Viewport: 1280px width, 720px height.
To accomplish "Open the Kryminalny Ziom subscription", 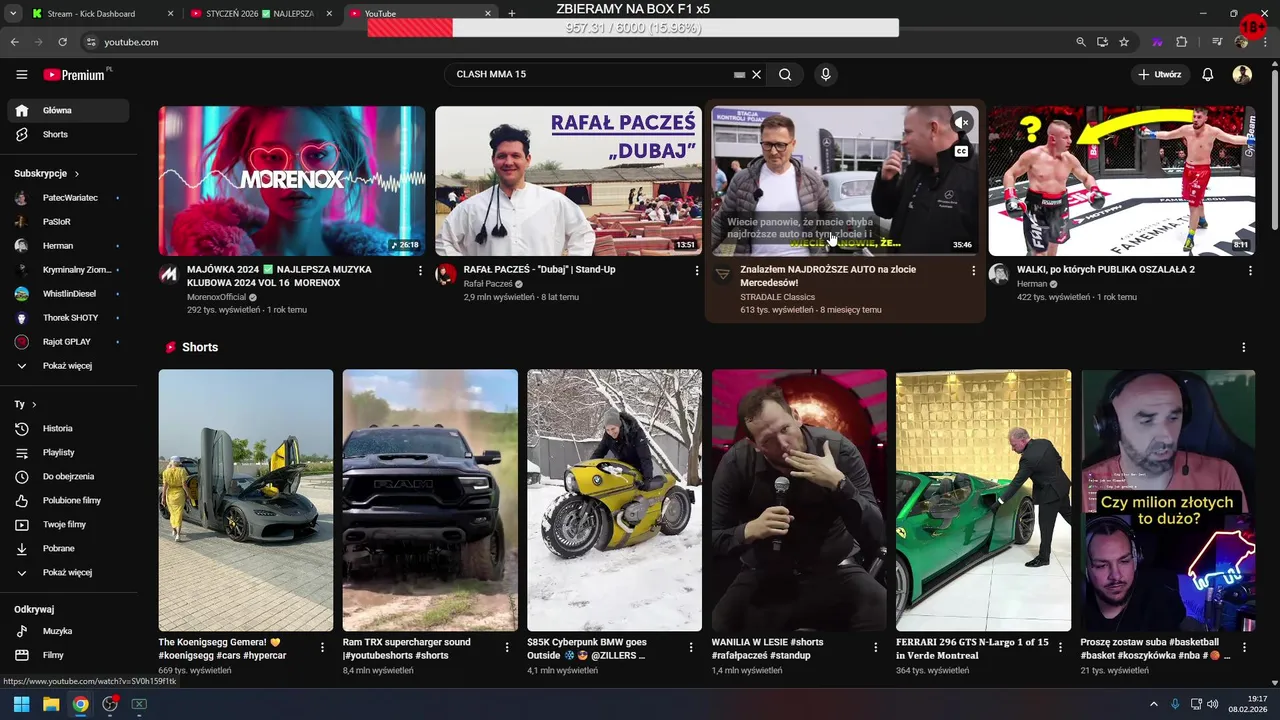I will tap(67, 269).
